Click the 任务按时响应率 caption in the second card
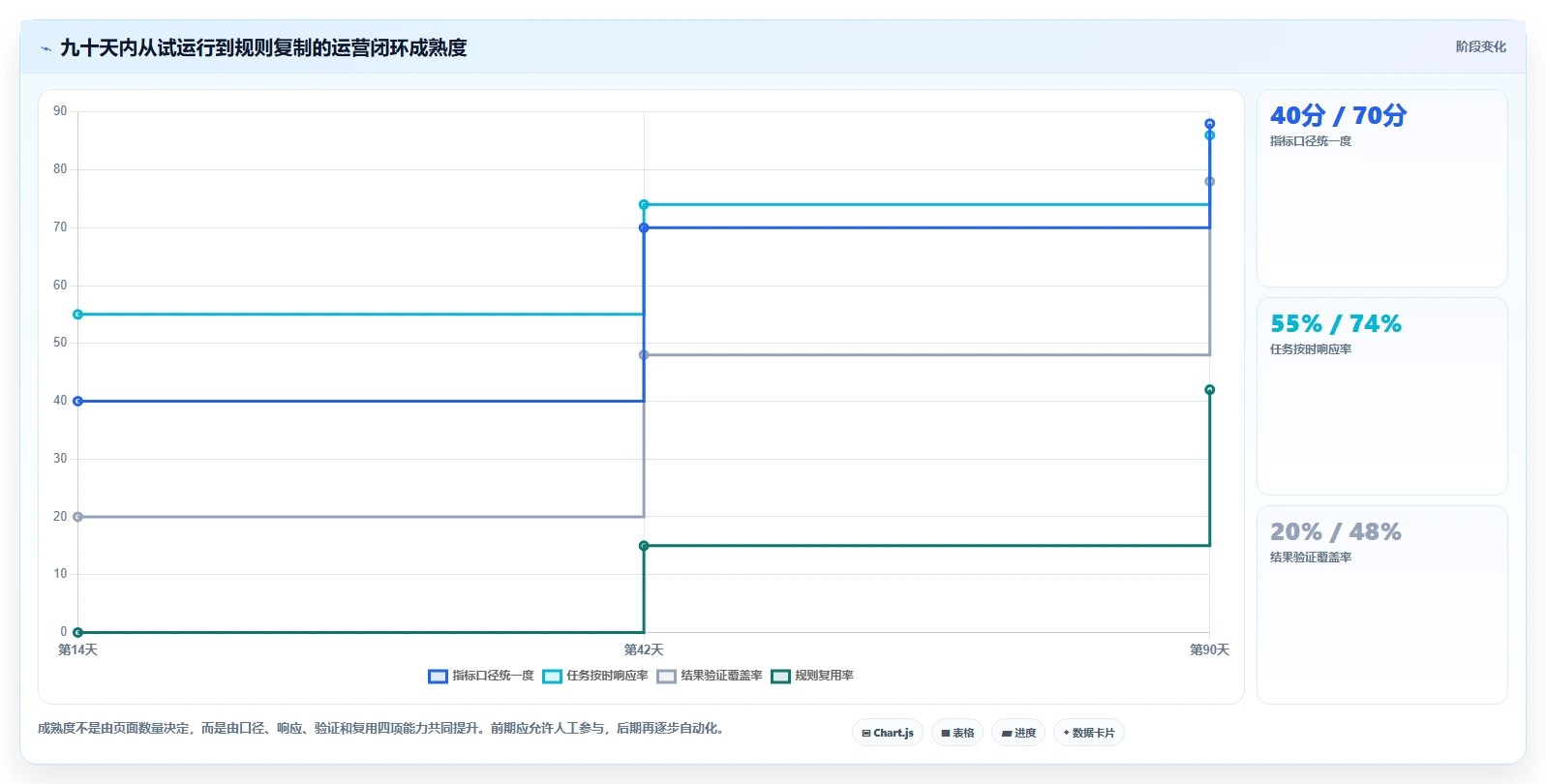Viewport: 1546px width, 784px height. click(x=1311, y=349)
